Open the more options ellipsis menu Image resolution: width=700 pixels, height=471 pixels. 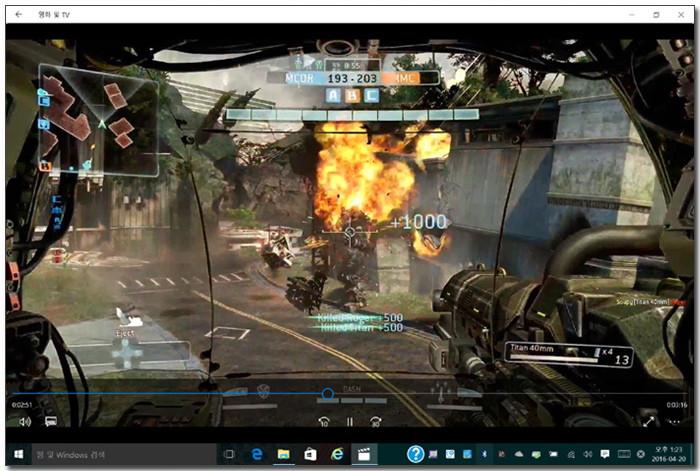click(x=675, y=421)
